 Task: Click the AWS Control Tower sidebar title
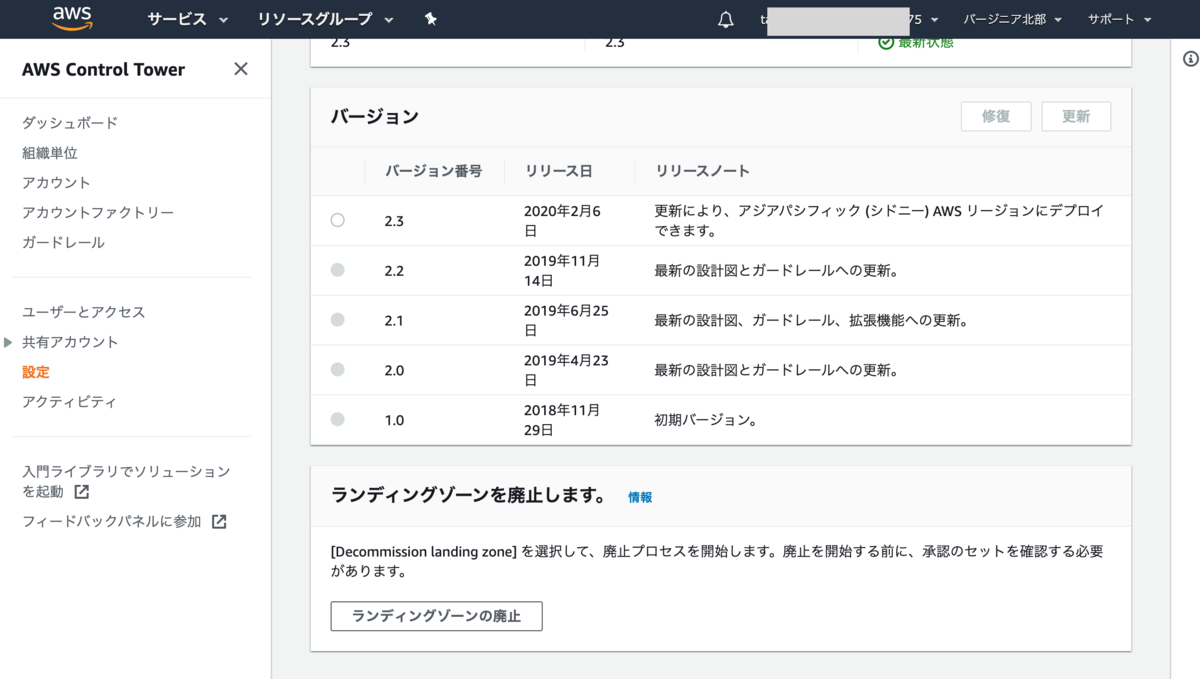[103, 69]
